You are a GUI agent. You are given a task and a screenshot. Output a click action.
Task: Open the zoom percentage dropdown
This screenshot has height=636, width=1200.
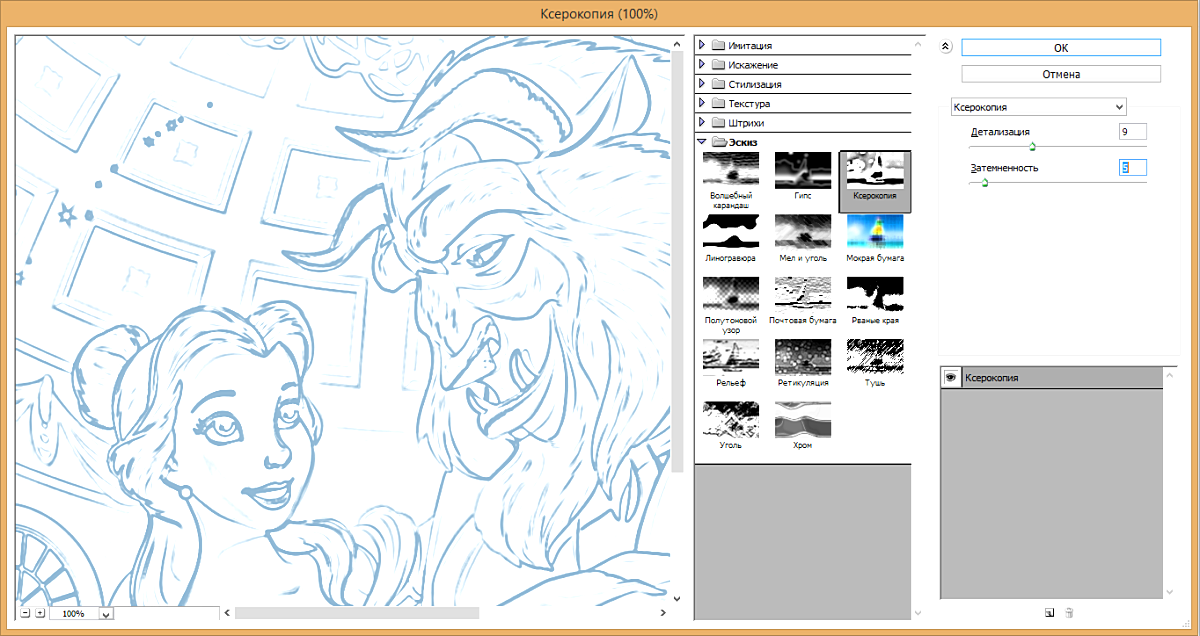click(x=106, y=614)
